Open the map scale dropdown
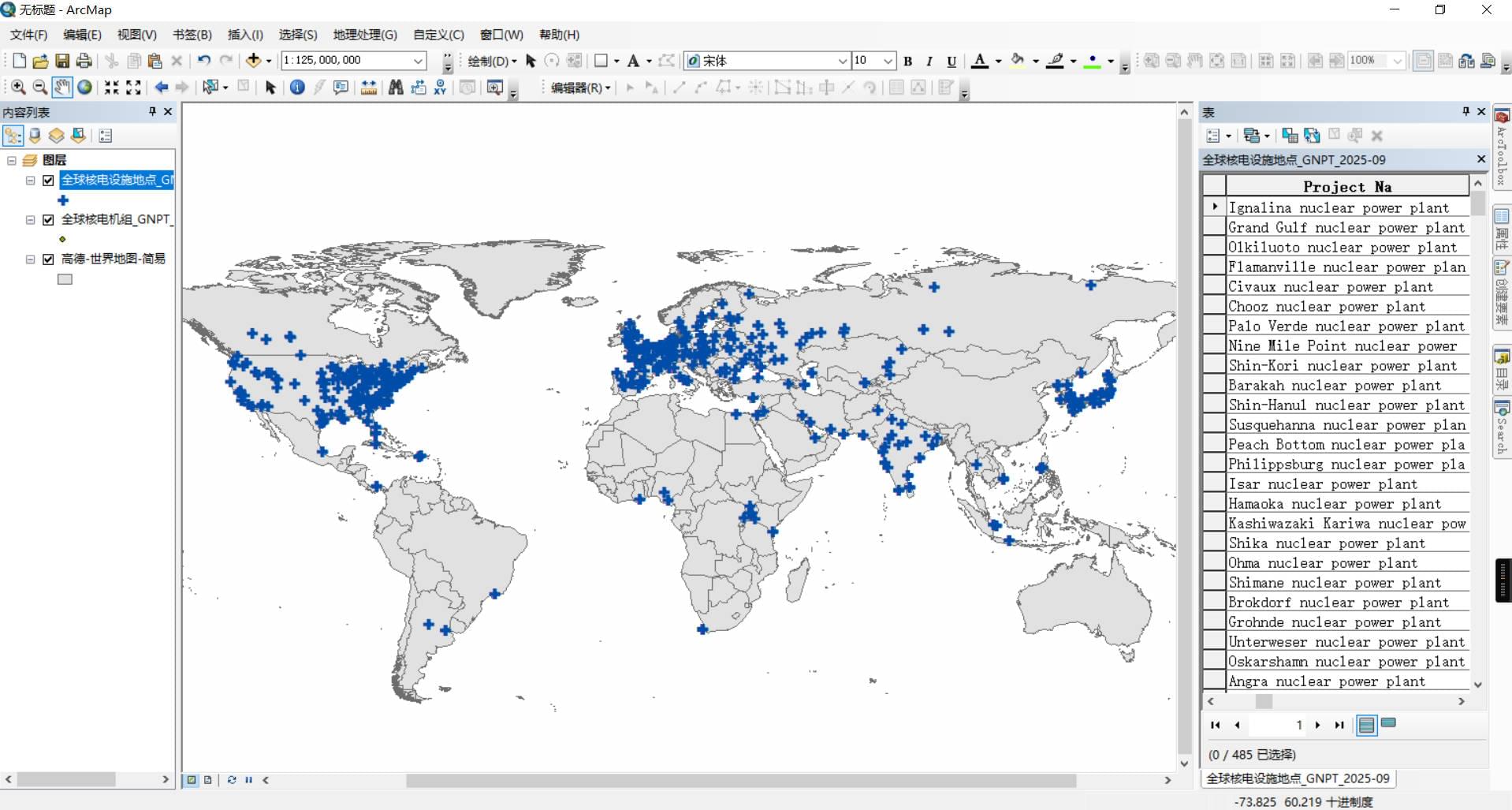 click(419, 61)
